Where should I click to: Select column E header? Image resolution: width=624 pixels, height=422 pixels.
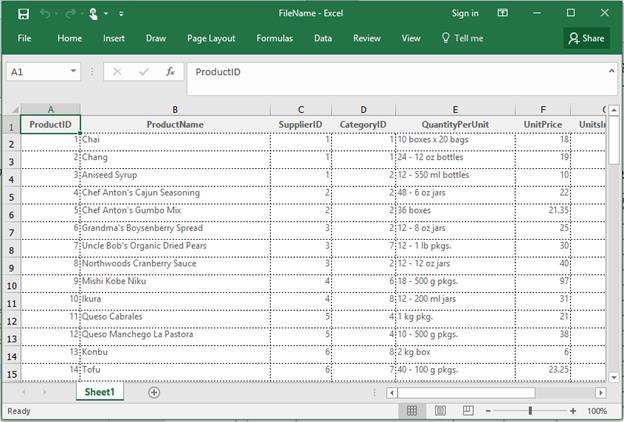[x=455, y=109]
